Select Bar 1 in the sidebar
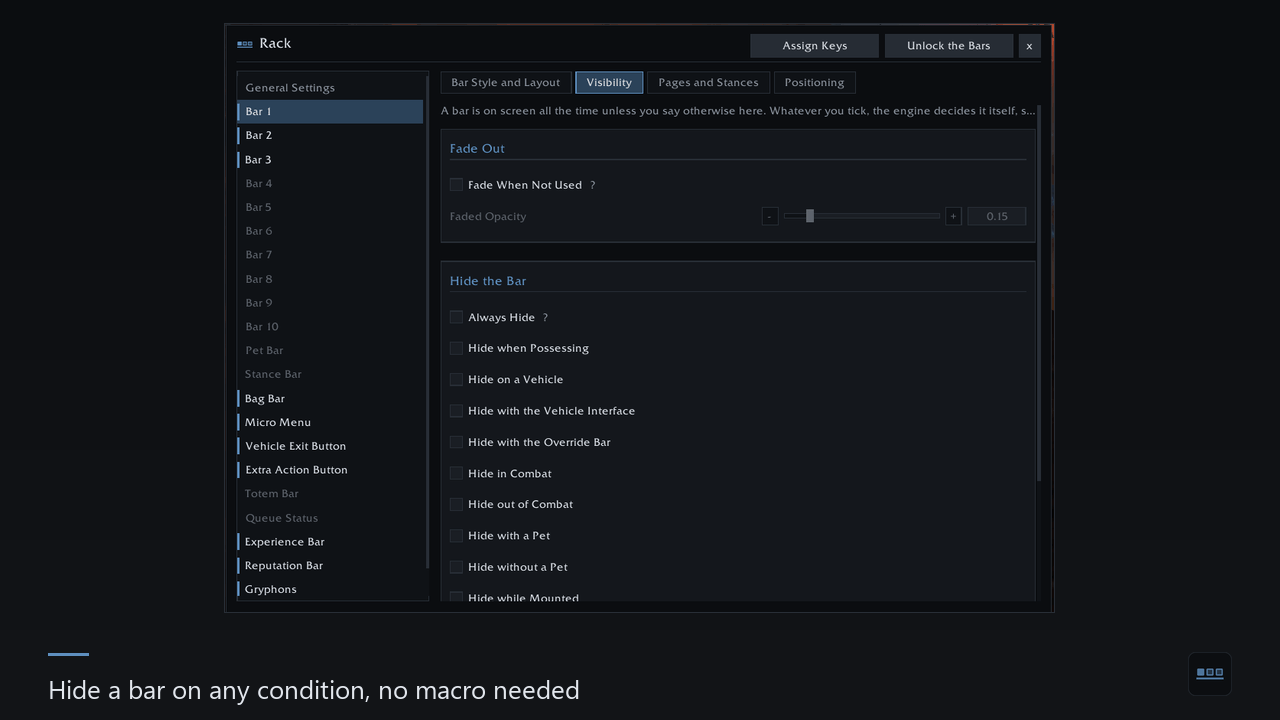1280x720 pixels. click(x=330, y=112)
